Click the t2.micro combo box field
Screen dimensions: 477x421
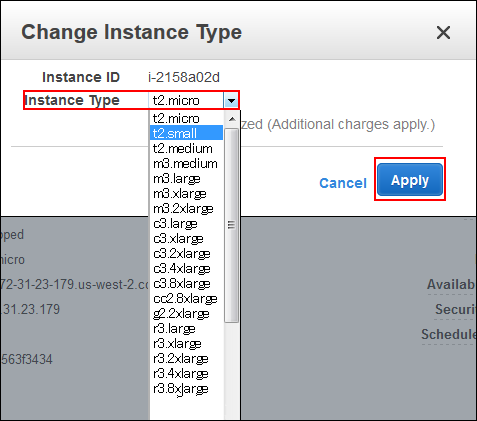point(193,100)
